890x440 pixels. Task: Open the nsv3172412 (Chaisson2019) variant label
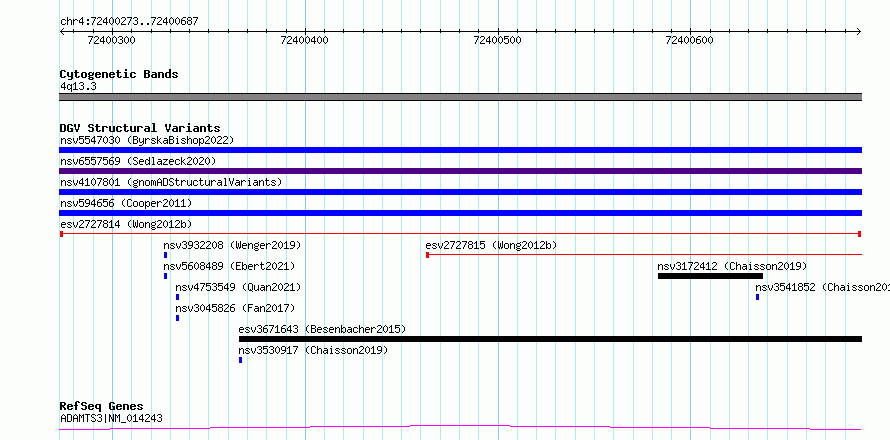(x=732, y=266)
